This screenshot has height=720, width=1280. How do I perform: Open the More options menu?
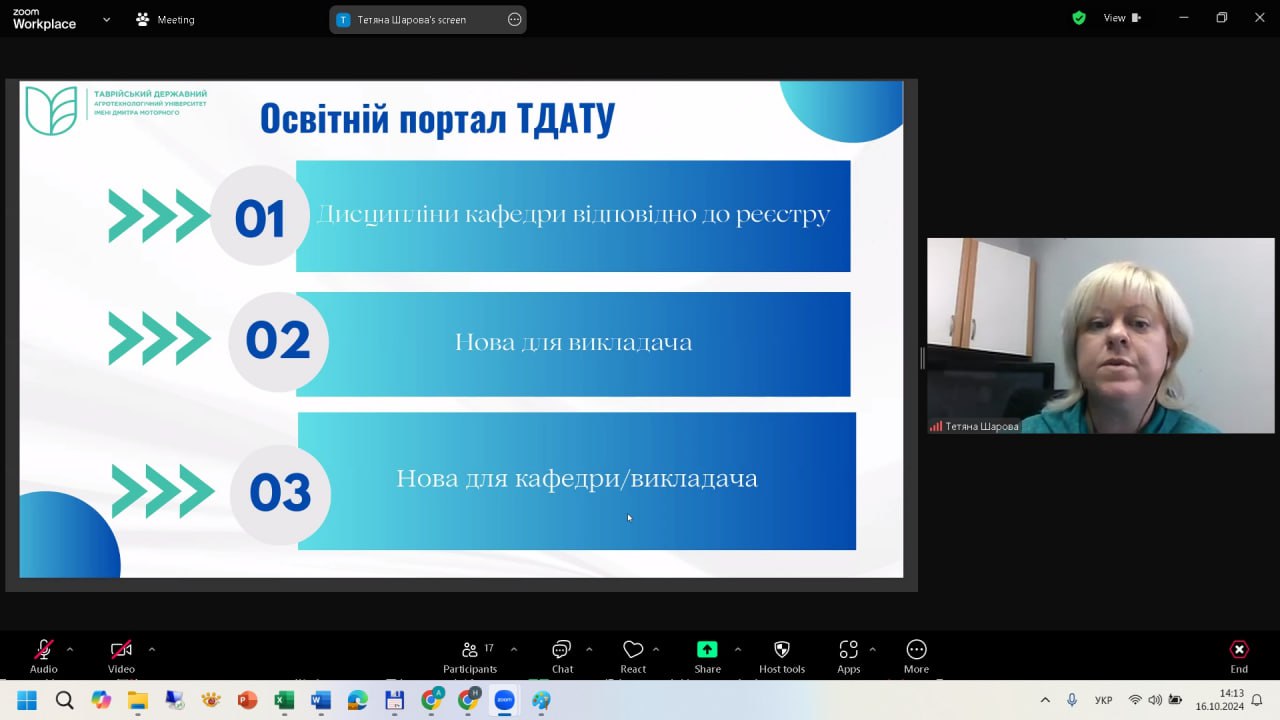tap(916, 656)
